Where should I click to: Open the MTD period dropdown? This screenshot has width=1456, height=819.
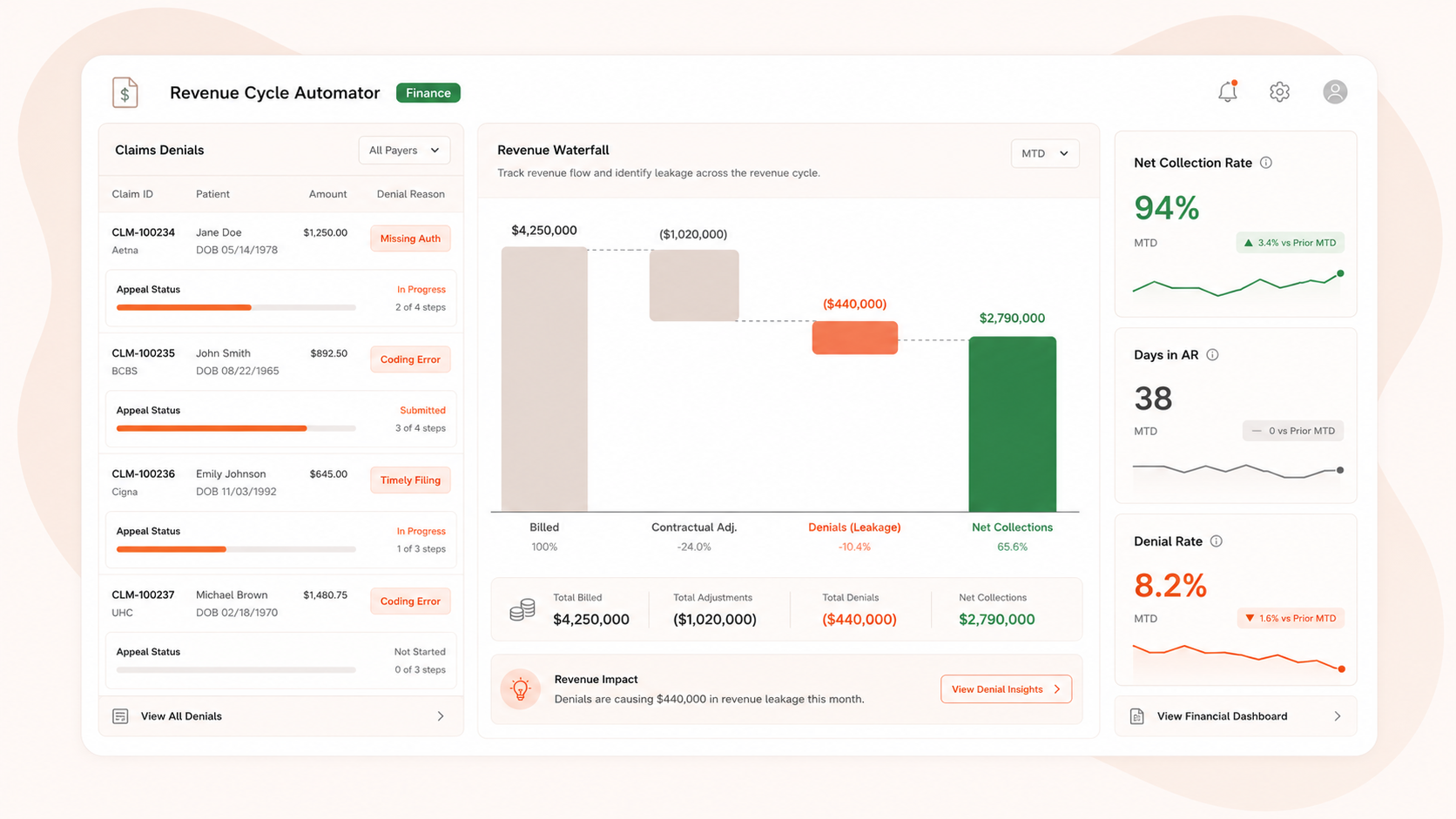pyautogui.click(x=1045, y=154)
